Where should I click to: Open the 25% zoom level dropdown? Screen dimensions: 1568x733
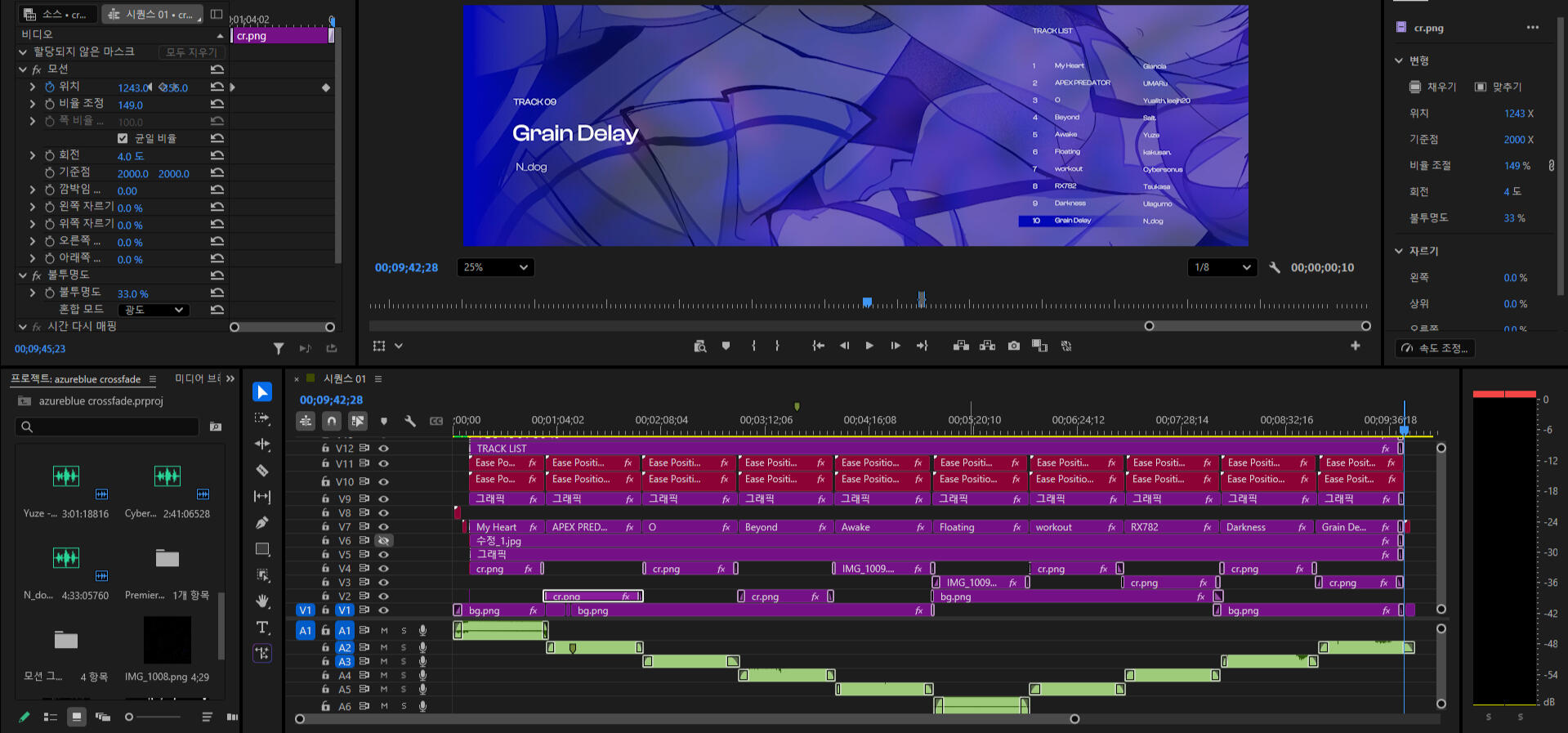[495, 267]
